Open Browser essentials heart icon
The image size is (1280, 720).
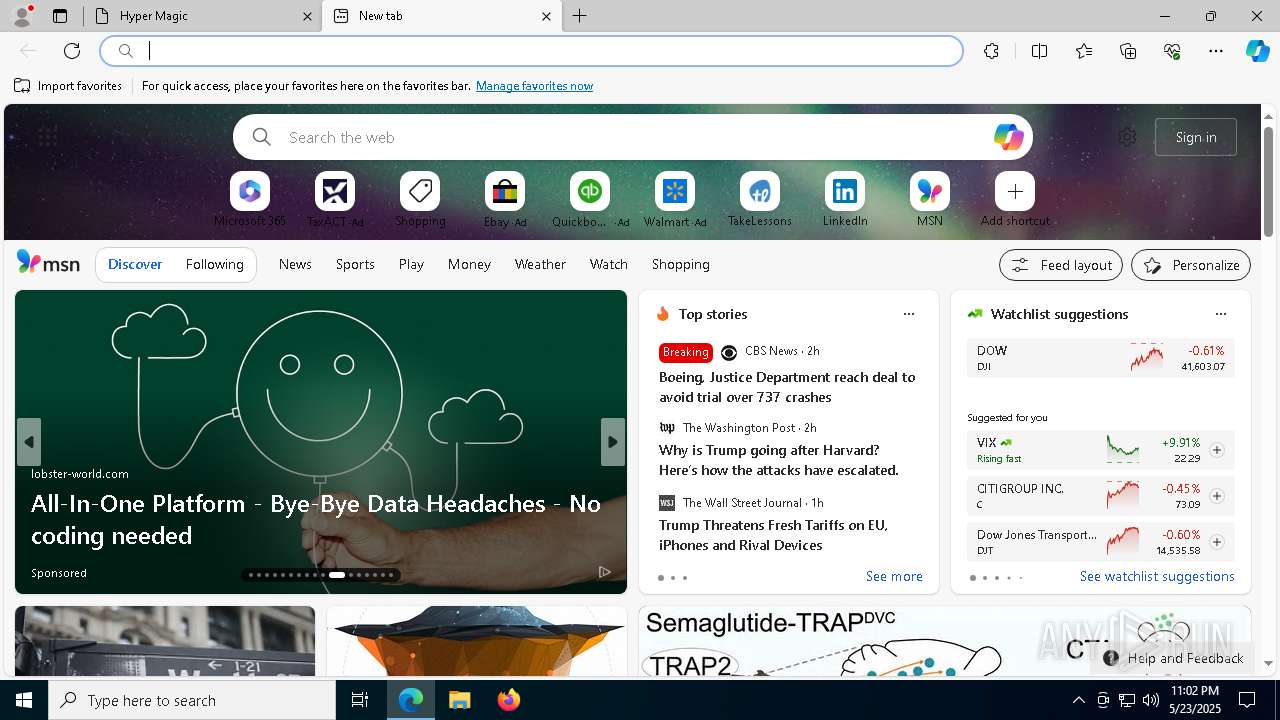point(1172,51)
